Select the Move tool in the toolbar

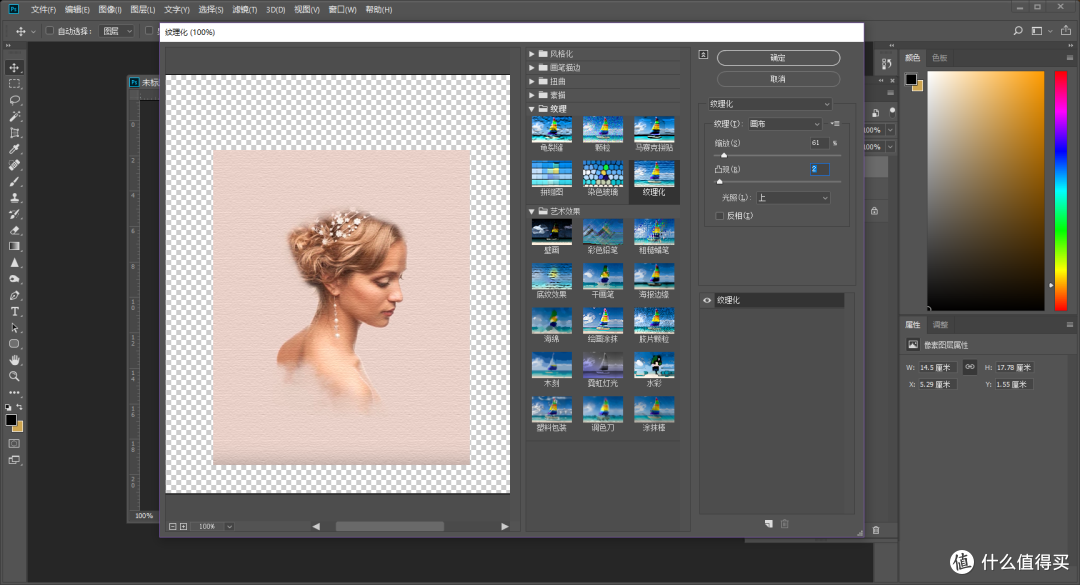[14, 67]
